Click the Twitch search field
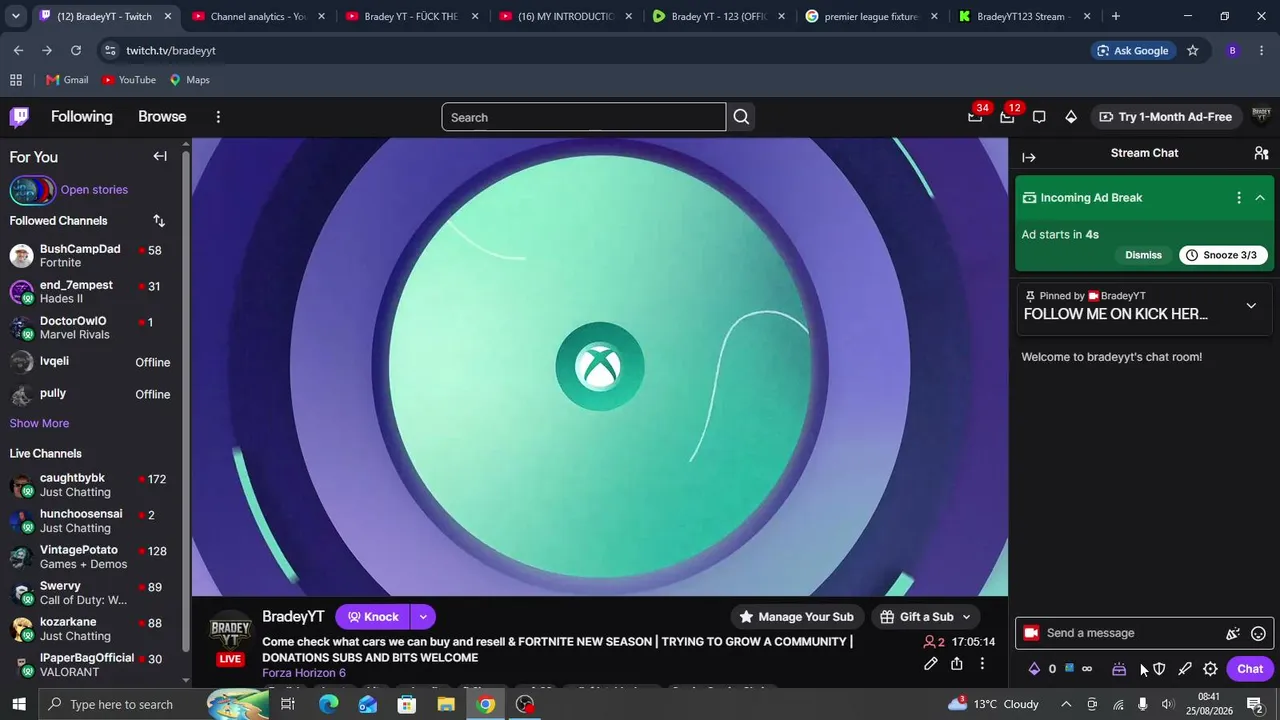 coord(584,117)
